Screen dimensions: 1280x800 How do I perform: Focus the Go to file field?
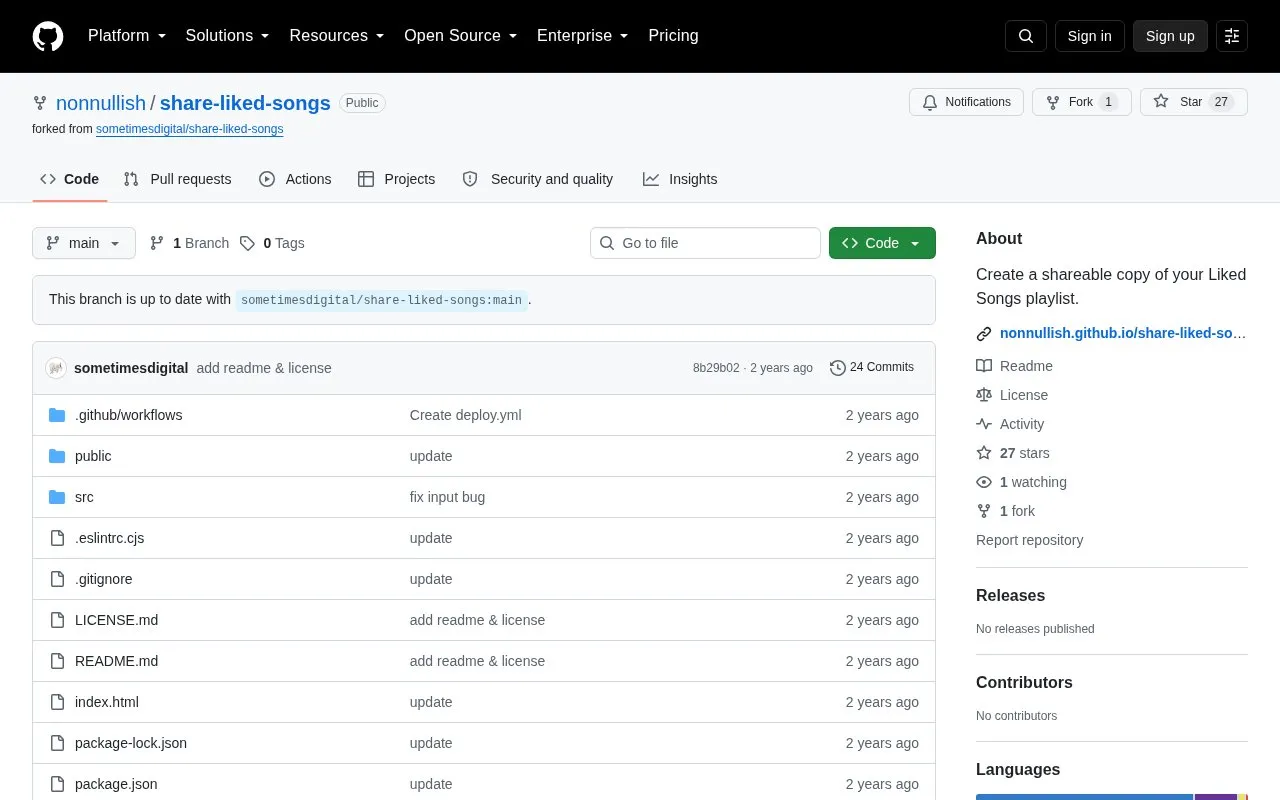coord(705,243)
